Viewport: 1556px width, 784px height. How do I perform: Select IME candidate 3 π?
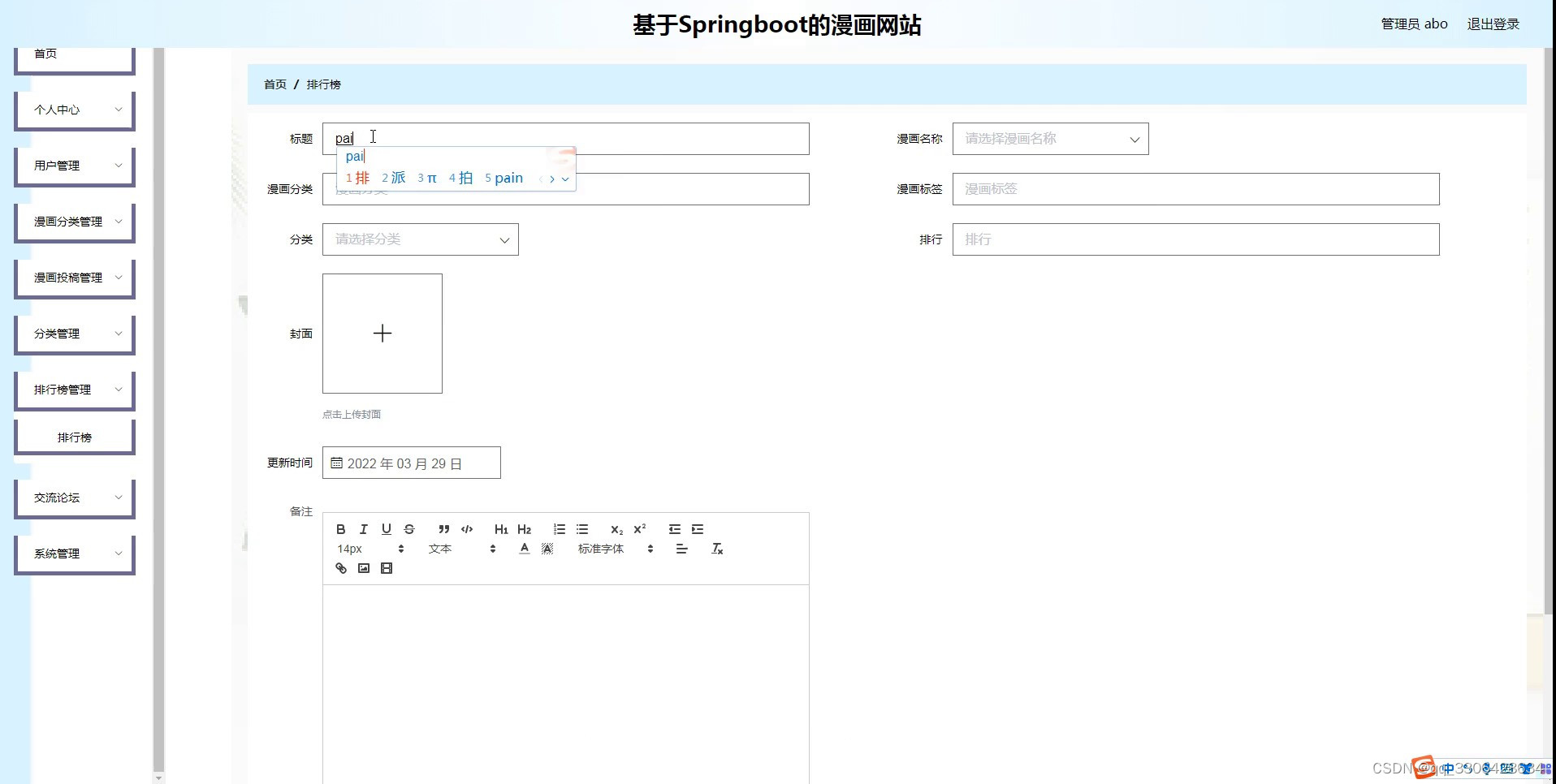(x=427, y=179)
